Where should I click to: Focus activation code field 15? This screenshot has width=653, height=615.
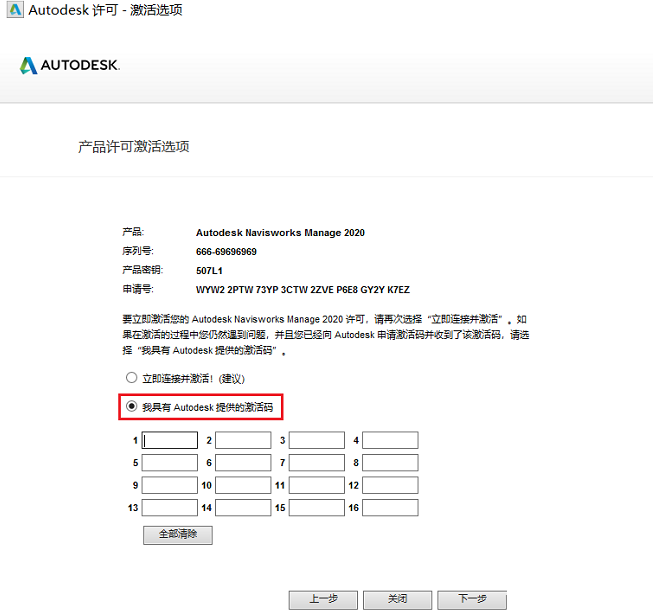(x=317, y=508)
